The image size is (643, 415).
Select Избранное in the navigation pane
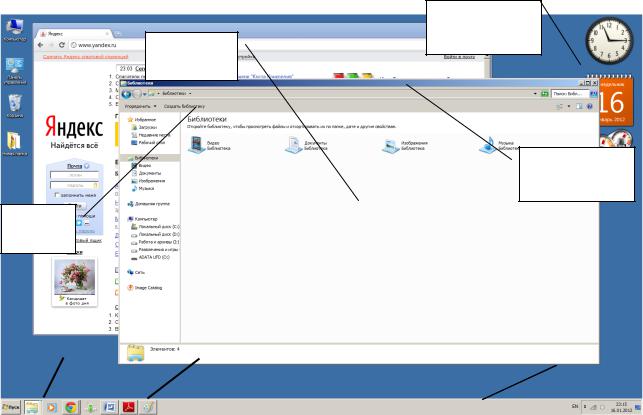(142, 120)
